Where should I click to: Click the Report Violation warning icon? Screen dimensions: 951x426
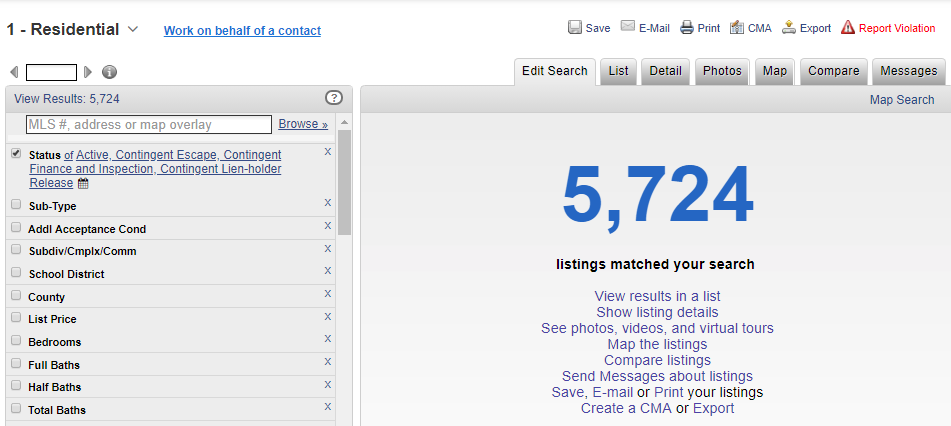point(848,28)
